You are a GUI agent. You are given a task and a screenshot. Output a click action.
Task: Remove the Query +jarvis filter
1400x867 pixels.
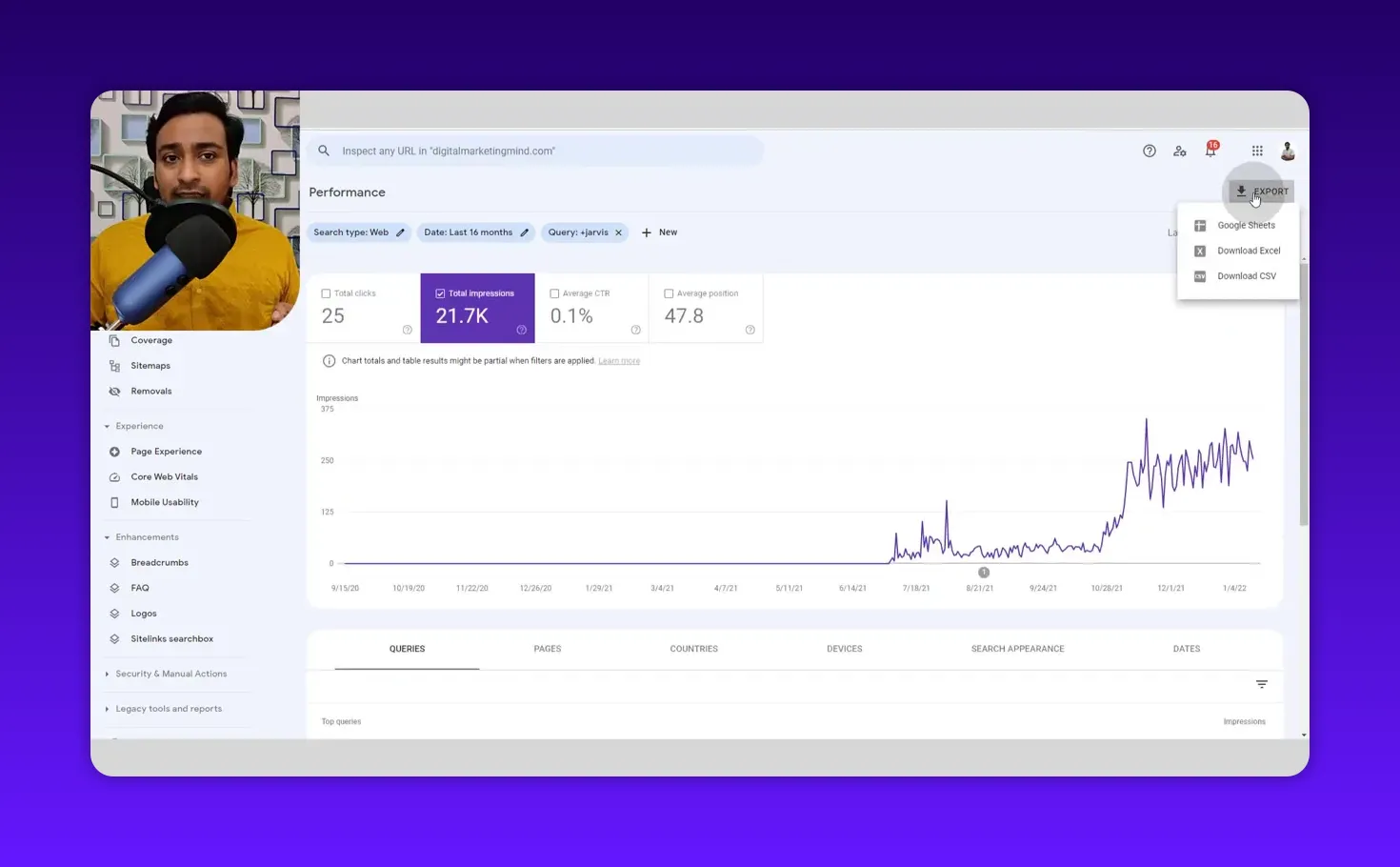(x=618, y=232)
